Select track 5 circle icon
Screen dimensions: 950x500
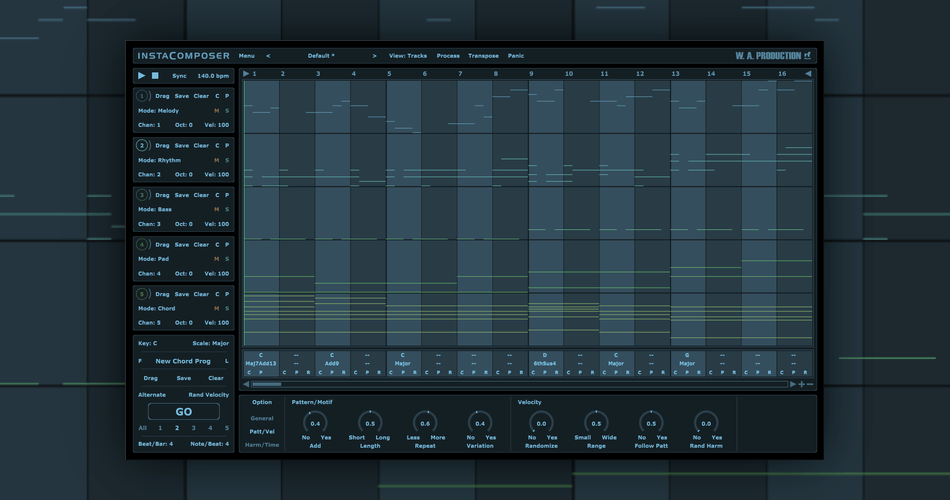[142, 294]
